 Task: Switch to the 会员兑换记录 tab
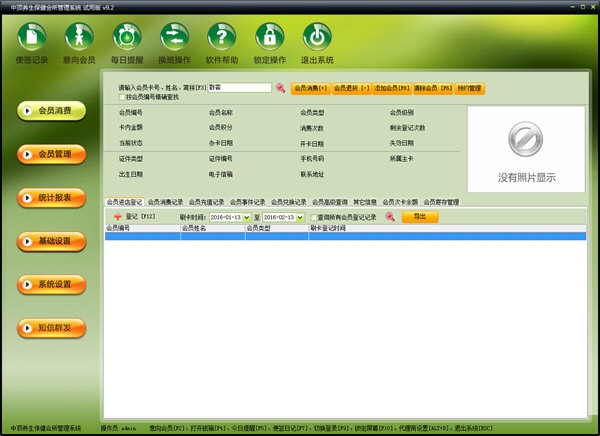click(x=289, y=202)
